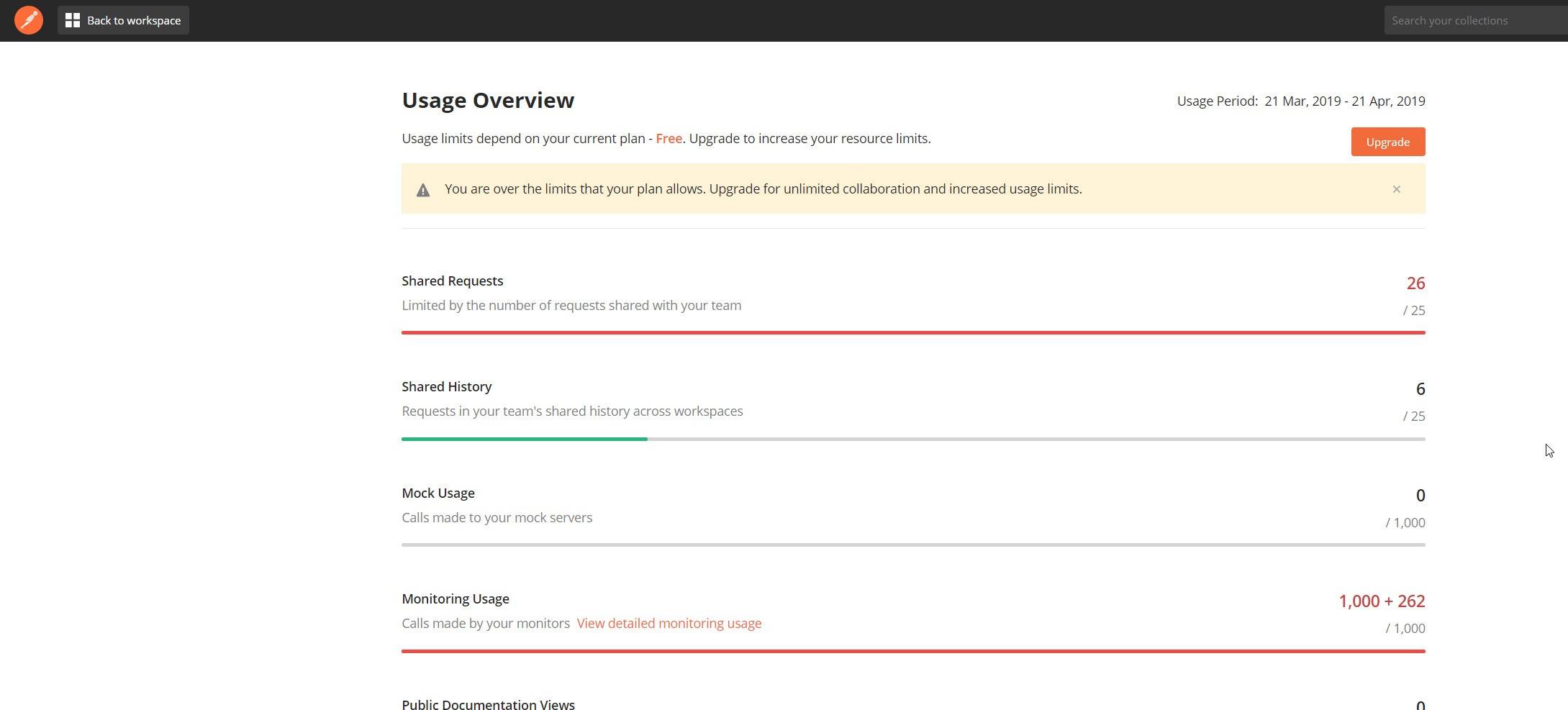Dismiss the over-limit warning banner
This screenshot has height=710, width=1568.
(x=1396, y=189)
